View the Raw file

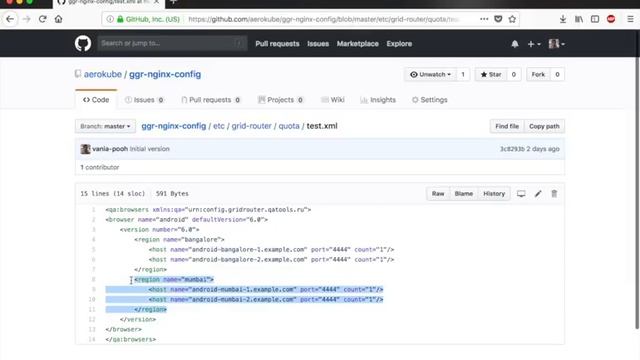pyautogui.click(x=438, y=193)
